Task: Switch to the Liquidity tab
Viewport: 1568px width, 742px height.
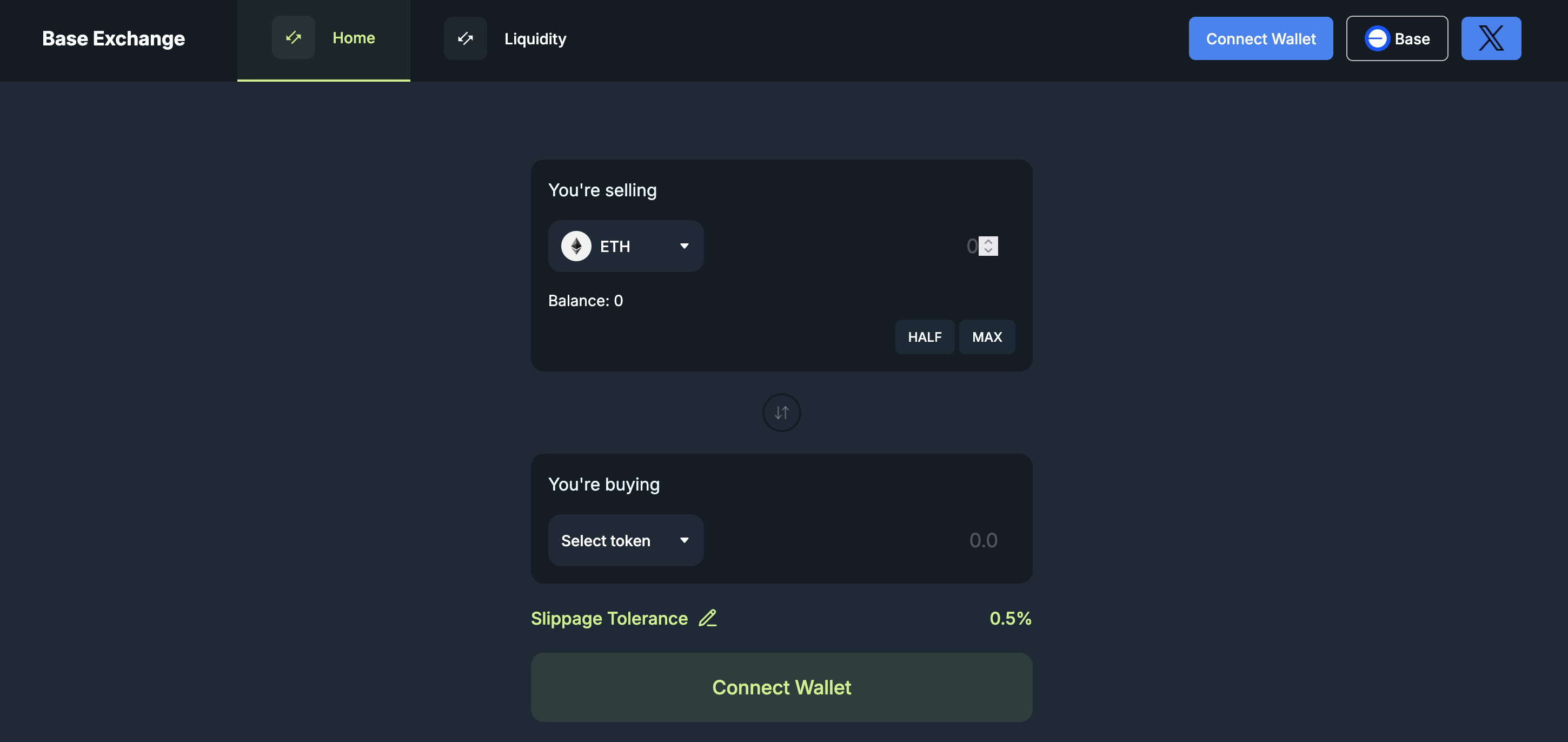Action: point(535,39)
